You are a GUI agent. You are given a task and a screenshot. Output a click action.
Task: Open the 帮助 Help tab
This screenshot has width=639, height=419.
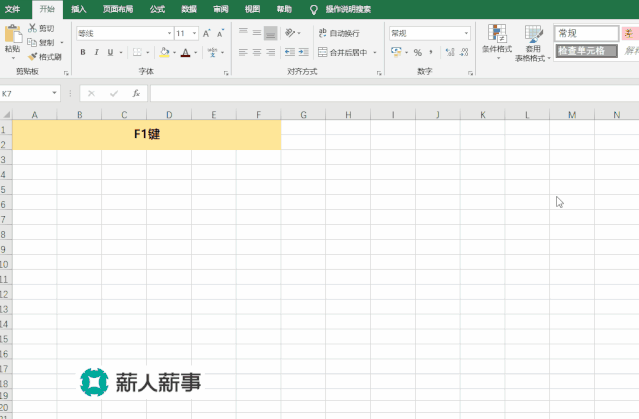[x=284, y=9]
